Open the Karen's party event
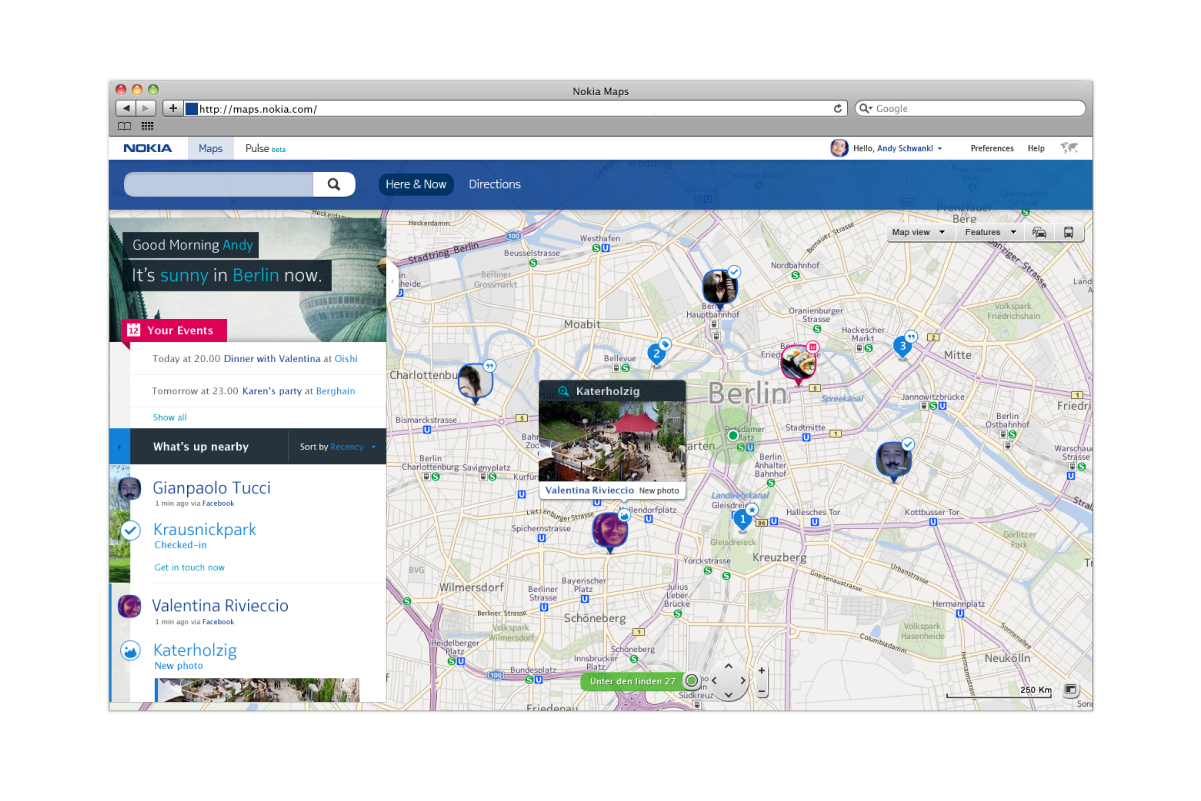The width and height of the screenshot is (1201, 801). (x=272, y=391)
